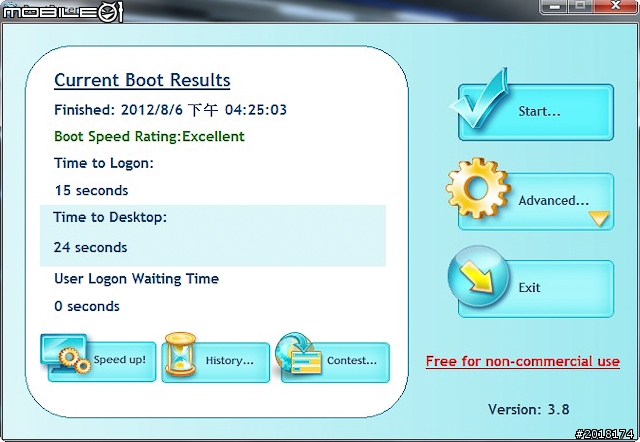
Task: Click the Time to Logon: label
Action: tap(104, 163)
